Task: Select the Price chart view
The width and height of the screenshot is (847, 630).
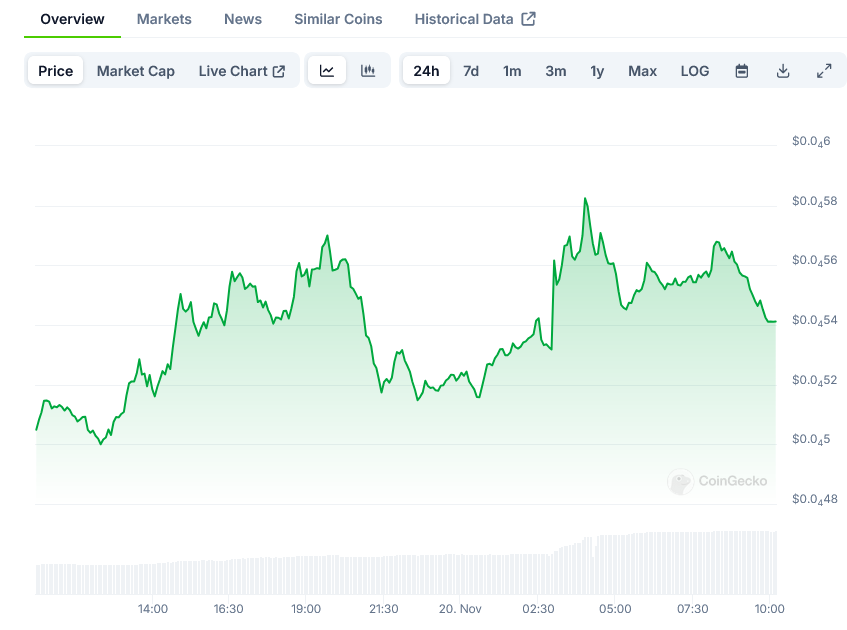Action: tap(56, 71)
